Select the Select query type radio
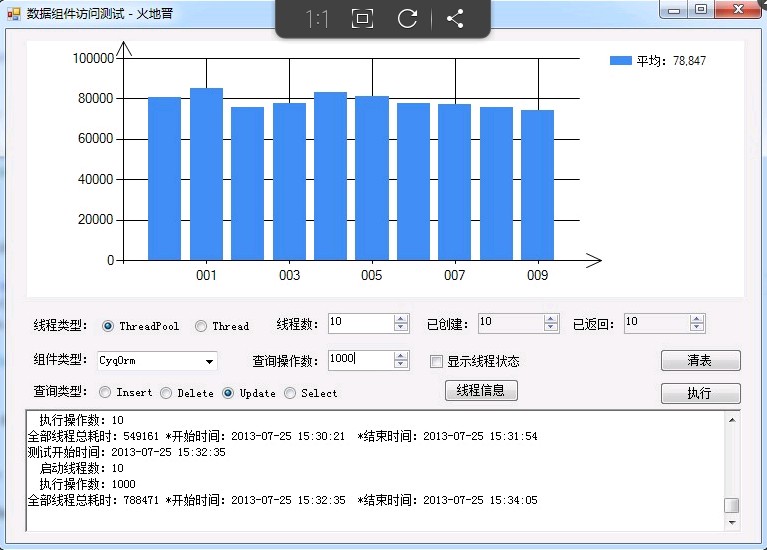This screenshot has height=550, width=767. [290, 393]
